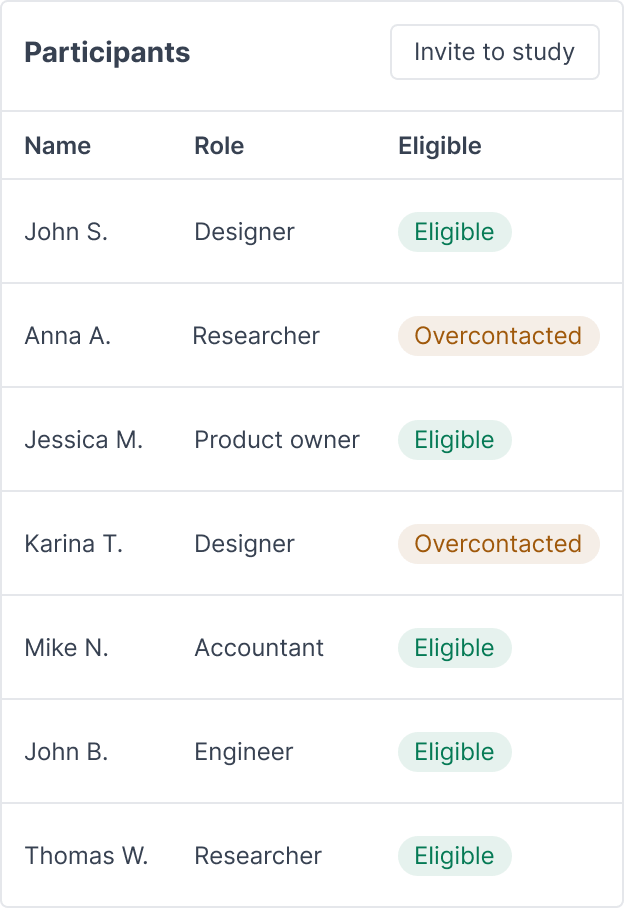Select the Eligible badge for Jessica M.
624x908 pixels.
pyautogui.click(x=455, y=440)
